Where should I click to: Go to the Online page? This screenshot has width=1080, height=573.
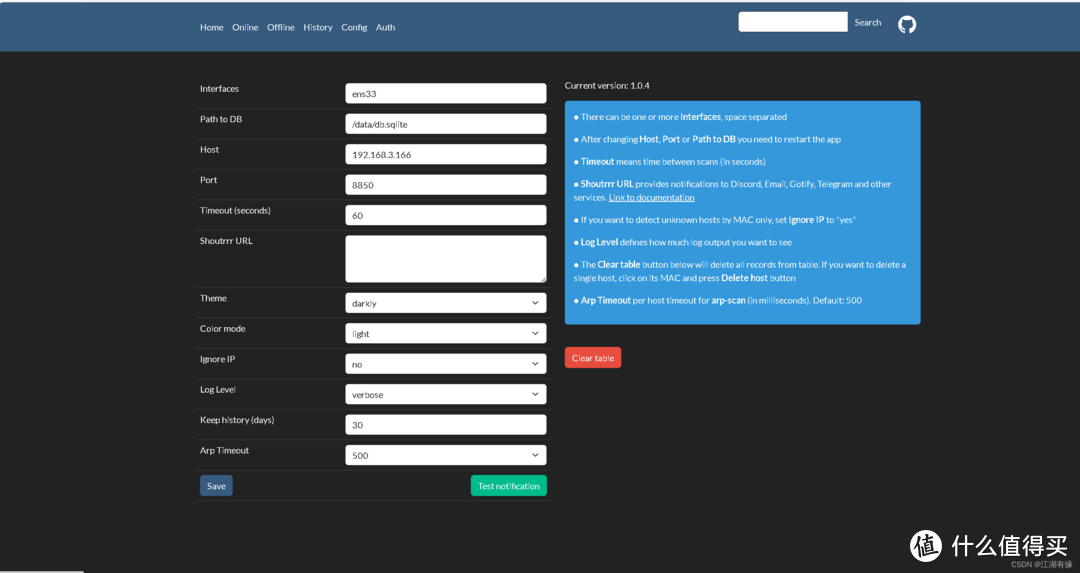[x=245, y=27]
